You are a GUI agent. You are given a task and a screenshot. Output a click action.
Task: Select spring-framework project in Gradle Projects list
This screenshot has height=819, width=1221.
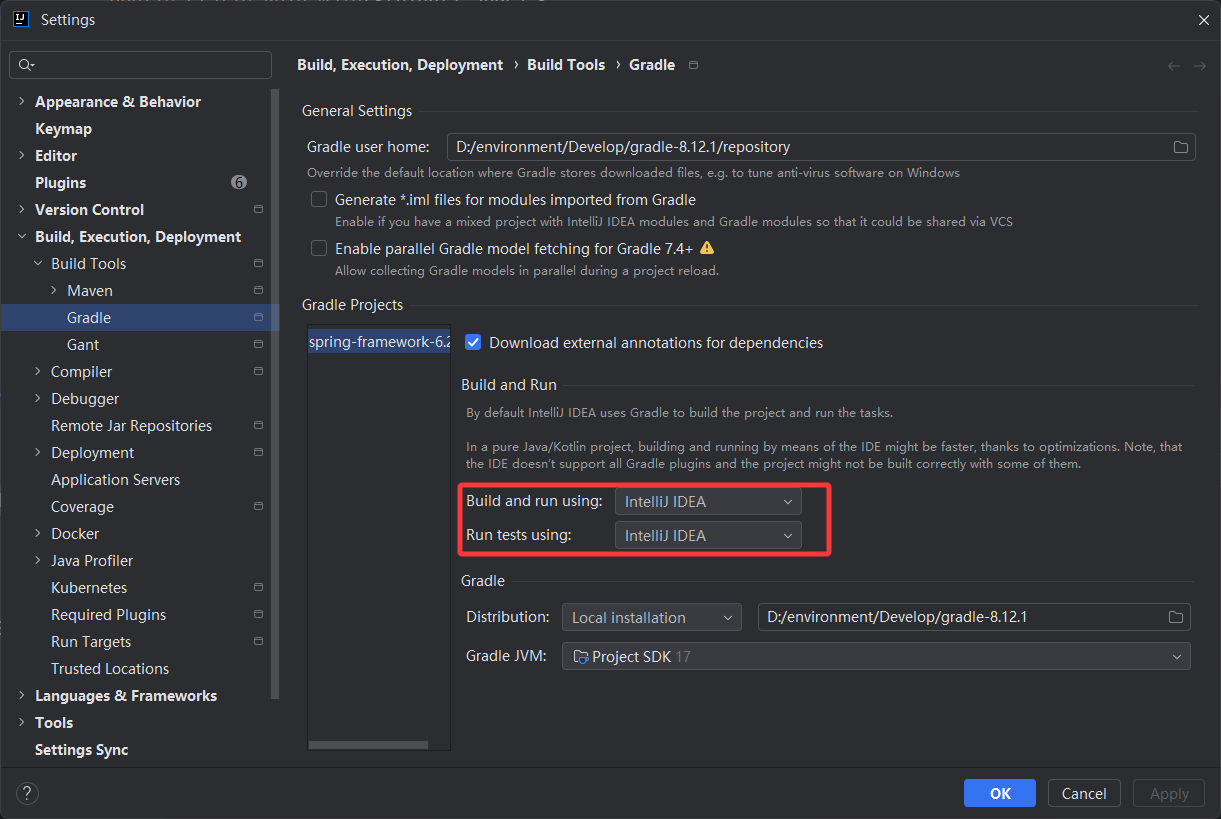click(x=379, y=342)
